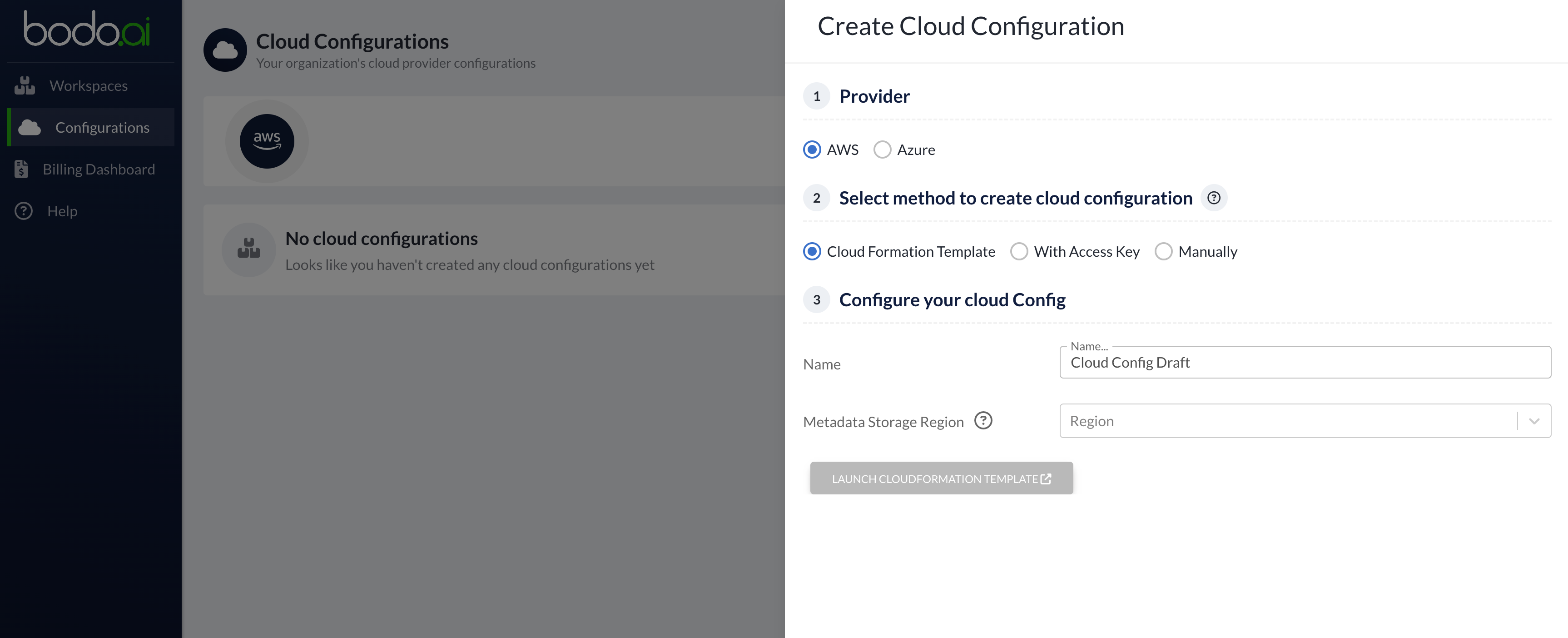Click the bodo.ai logo
The height and width of the screenshot is (638, 1568).
tap(86, 29)
